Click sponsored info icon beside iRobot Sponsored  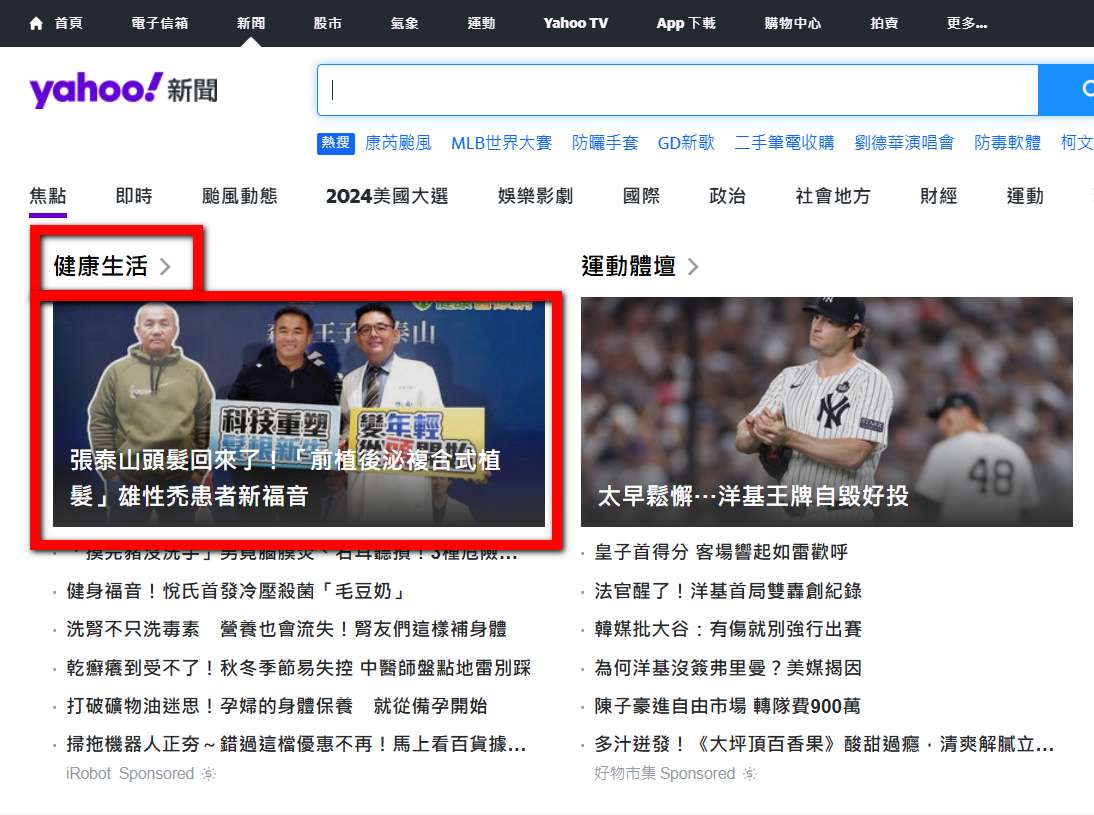(209, 773)
